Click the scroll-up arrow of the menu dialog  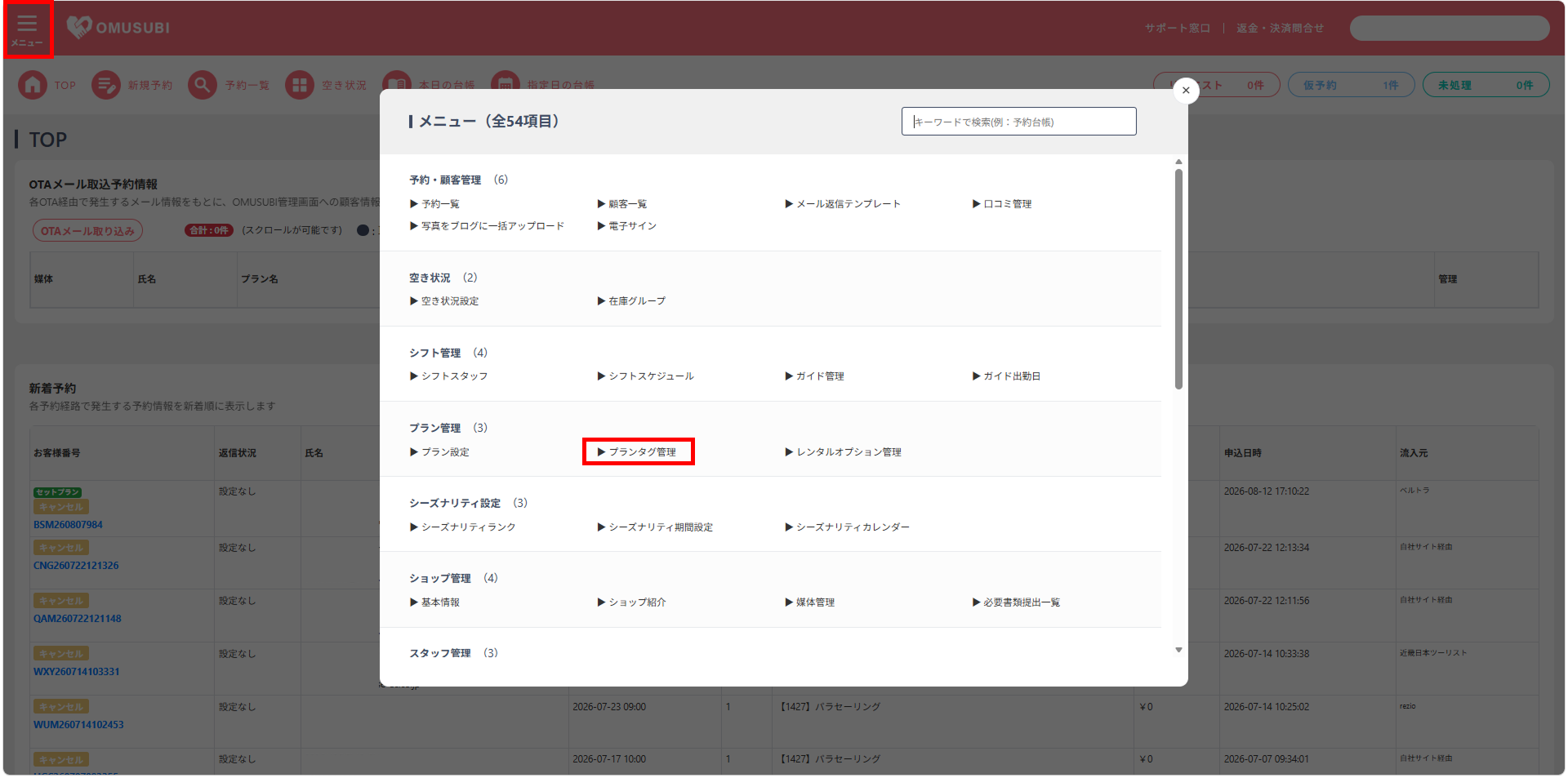pyautogui.click(x=1178, y=162)
